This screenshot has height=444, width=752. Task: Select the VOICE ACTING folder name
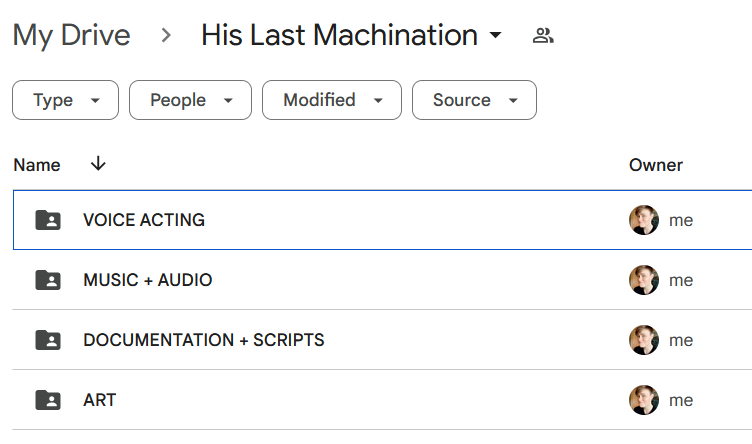pos(144,220)
